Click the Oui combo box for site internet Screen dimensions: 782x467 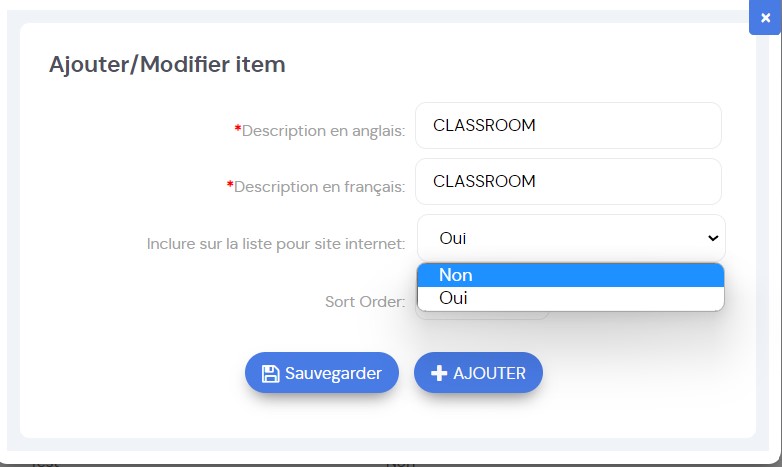(x=571, y=238)
